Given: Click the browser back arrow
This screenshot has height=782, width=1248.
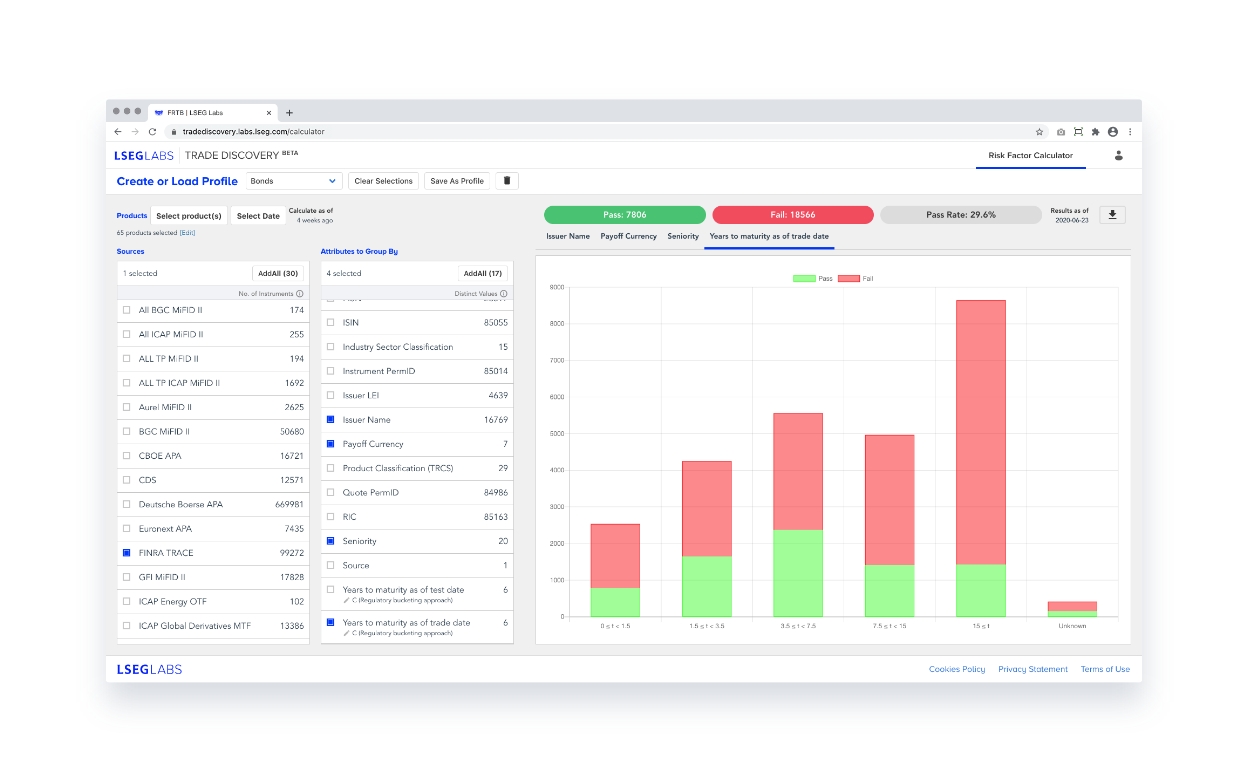Looking at the screenshot, I should pyautogui.click(x=118, y=131).
